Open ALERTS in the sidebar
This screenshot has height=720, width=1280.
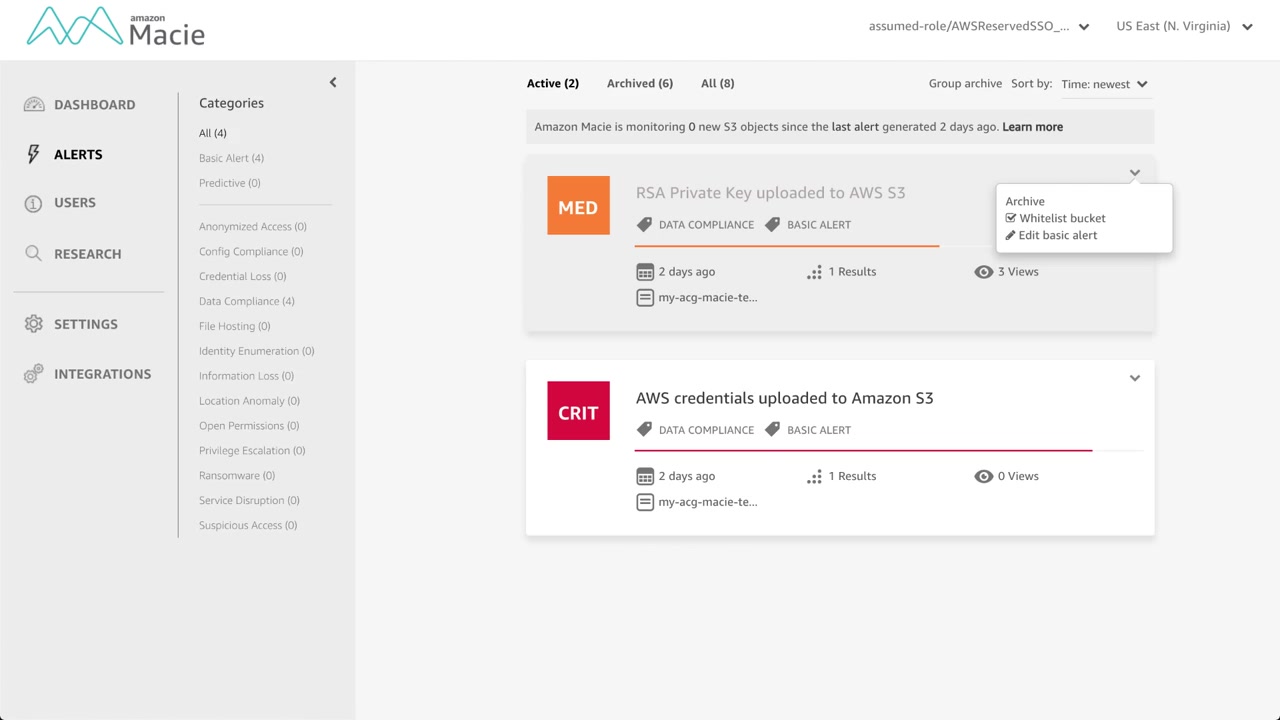tap(78, 155)
